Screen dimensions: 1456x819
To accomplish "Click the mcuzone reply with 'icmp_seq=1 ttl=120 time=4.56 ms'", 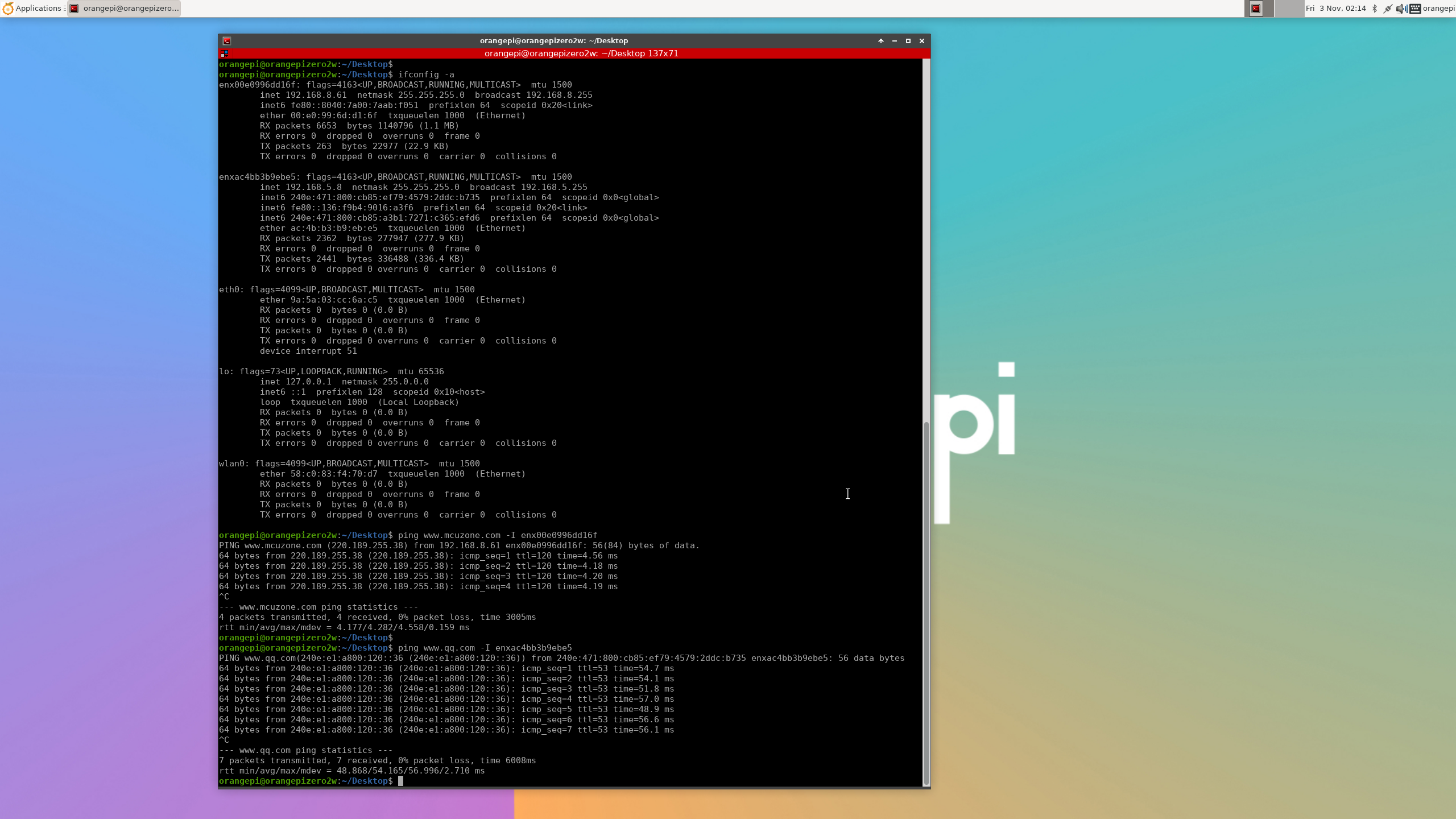I will (419, 556).
